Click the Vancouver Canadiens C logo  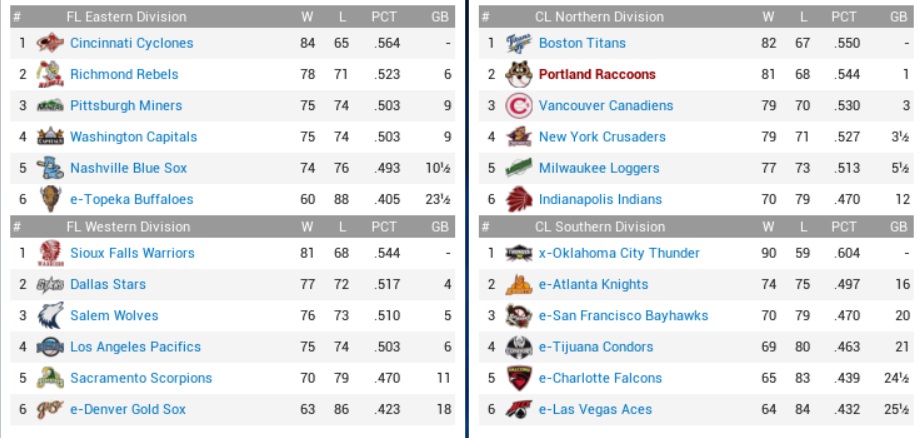pos(518,106)
